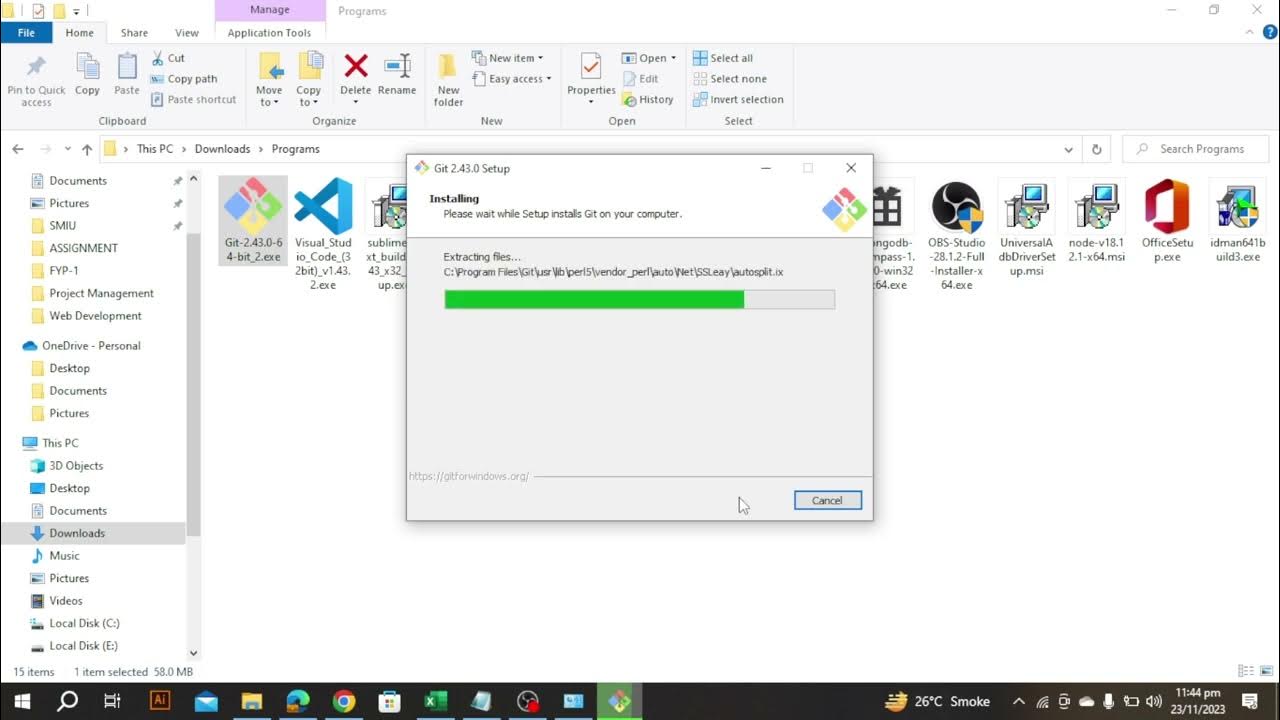The width and height of the screenshot is (1280, 720).
Task: Open Web Development folder in navigation pane
Action: 95,316
